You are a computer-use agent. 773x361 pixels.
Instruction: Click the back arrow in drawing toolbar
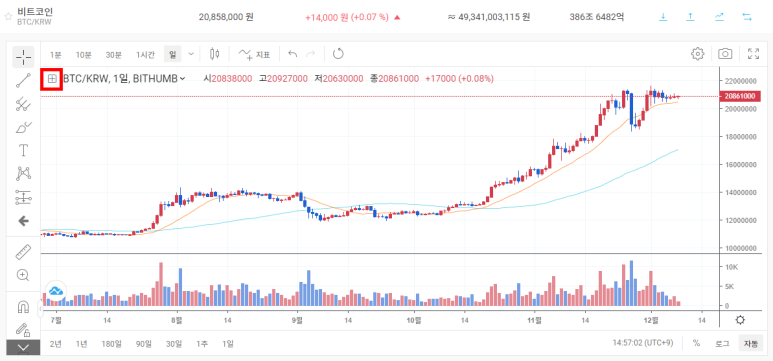(x=23, y=221)
